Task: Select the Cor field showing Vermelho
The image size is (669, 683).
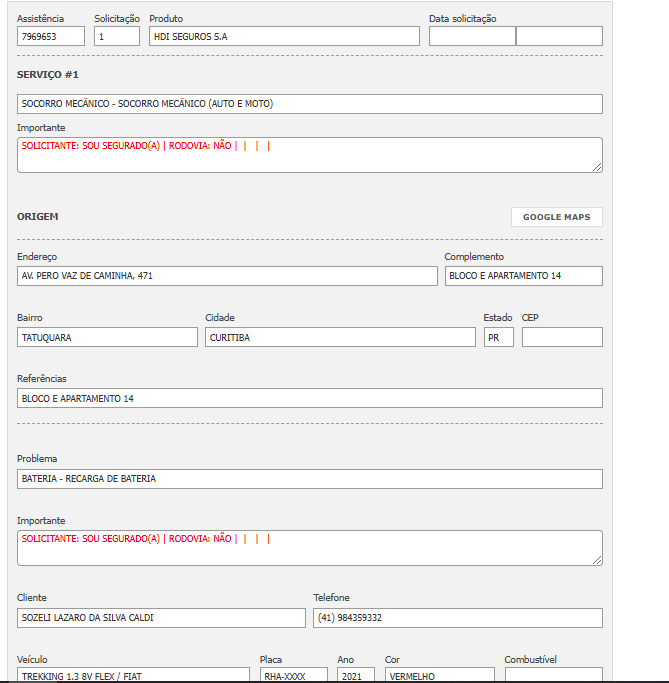Action: [x=439, y=675]
